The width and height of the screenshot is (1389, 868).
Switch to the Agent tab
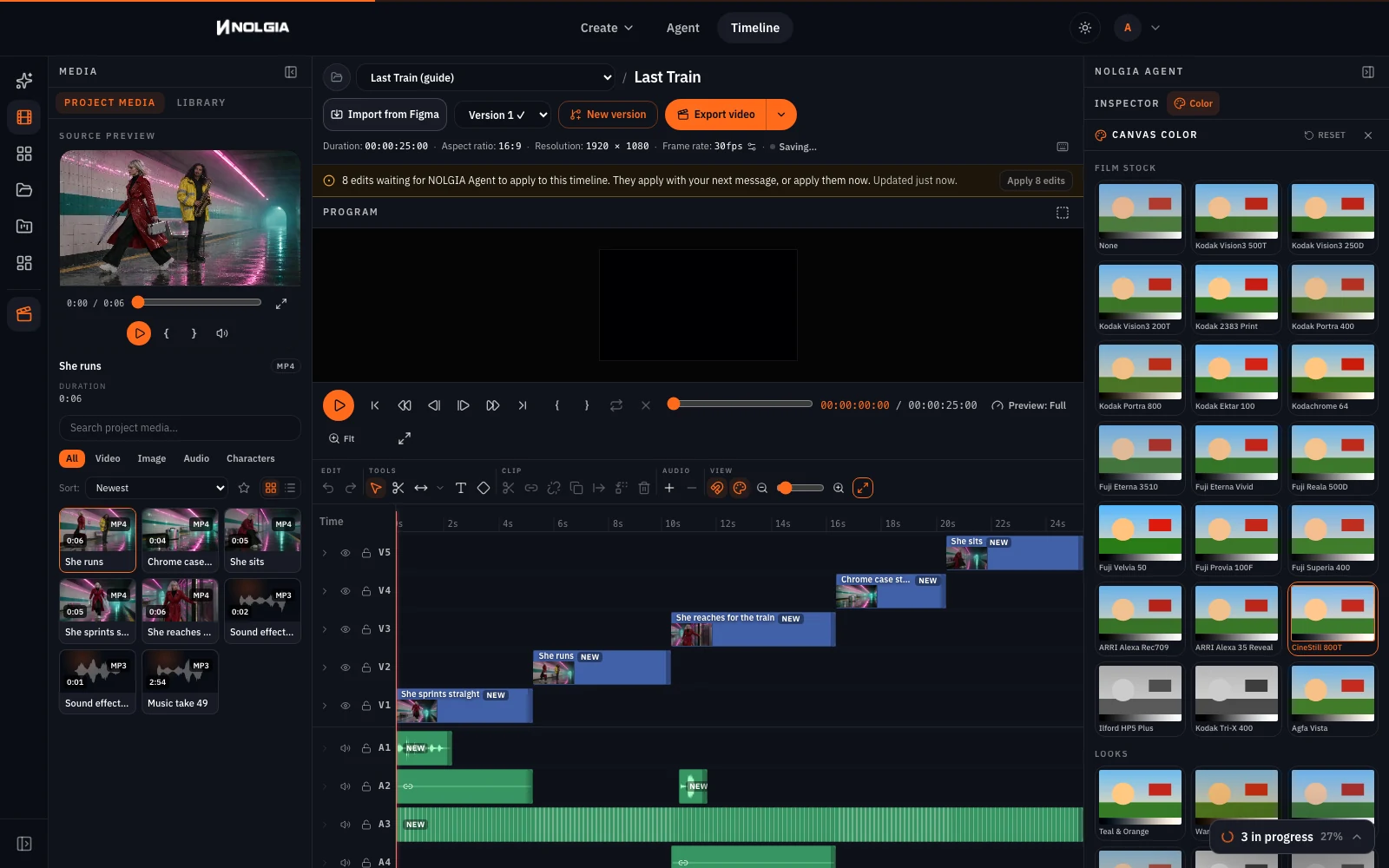(682, 28)
